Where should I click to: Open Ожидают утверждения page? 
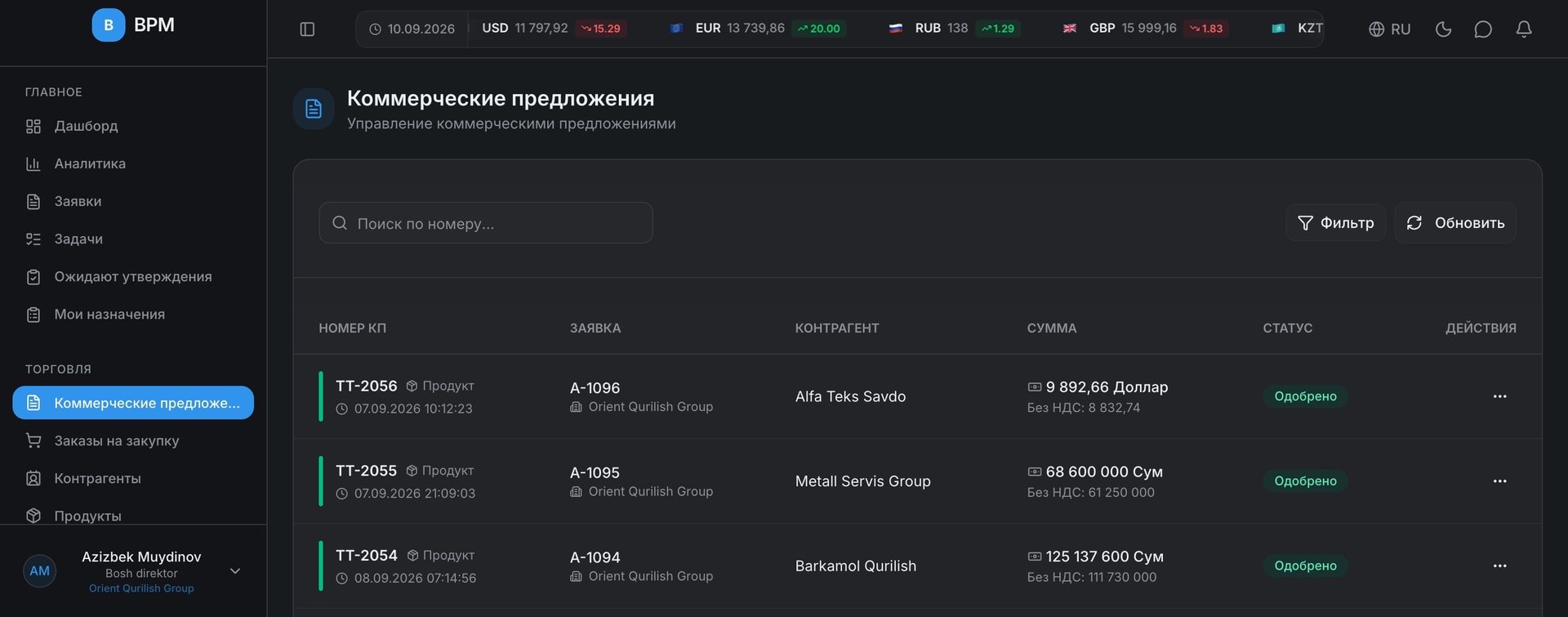coord(133,276)
